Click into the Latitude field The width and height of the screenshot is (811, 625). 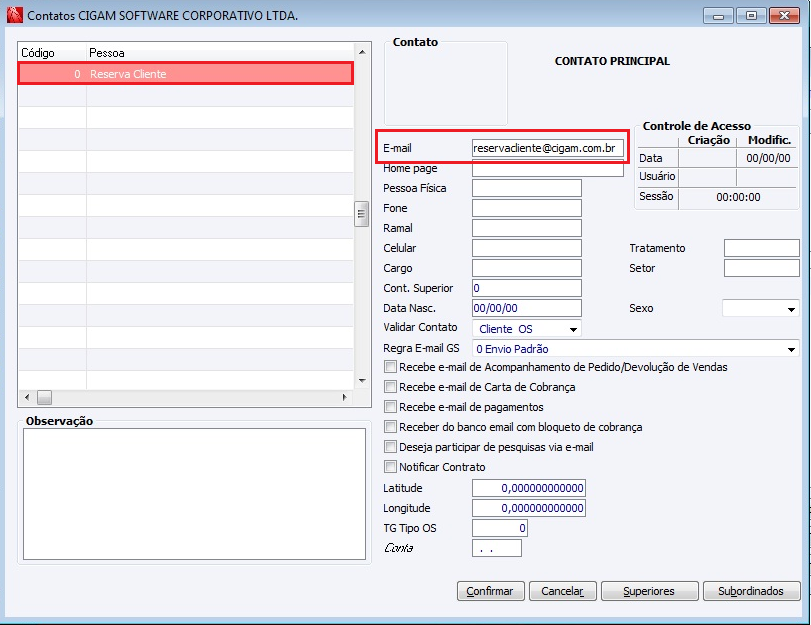pyautogui.click(x=528, y=488)
